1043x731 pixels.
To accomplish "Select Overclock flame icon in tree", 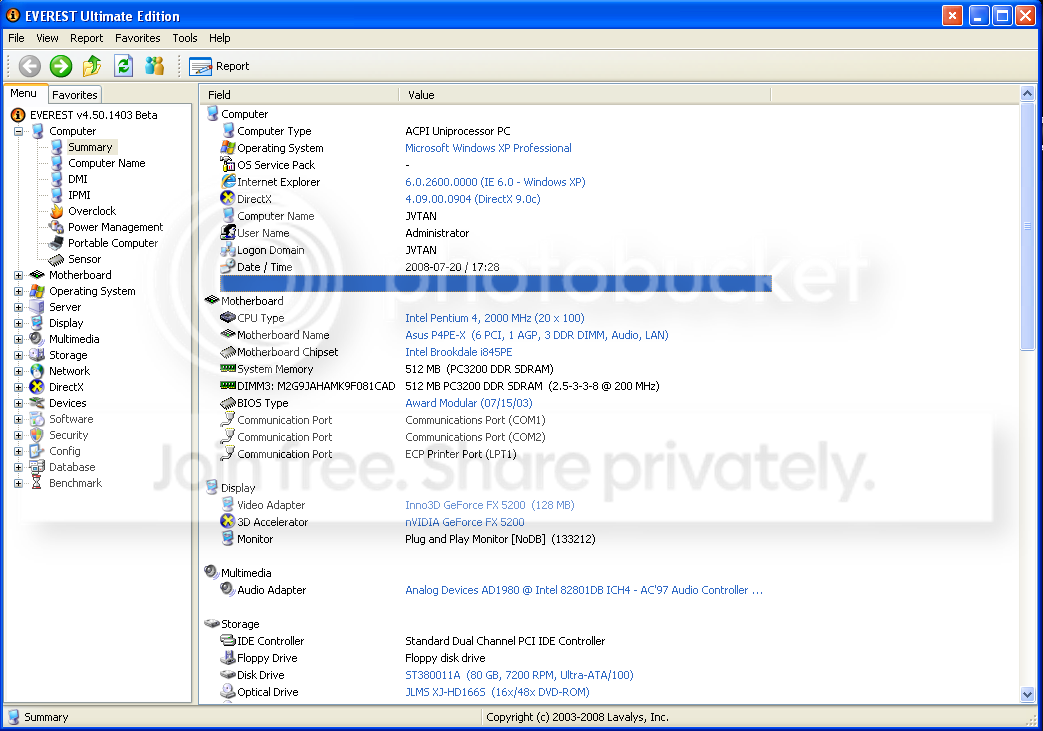I will click(x=57, y=211).
